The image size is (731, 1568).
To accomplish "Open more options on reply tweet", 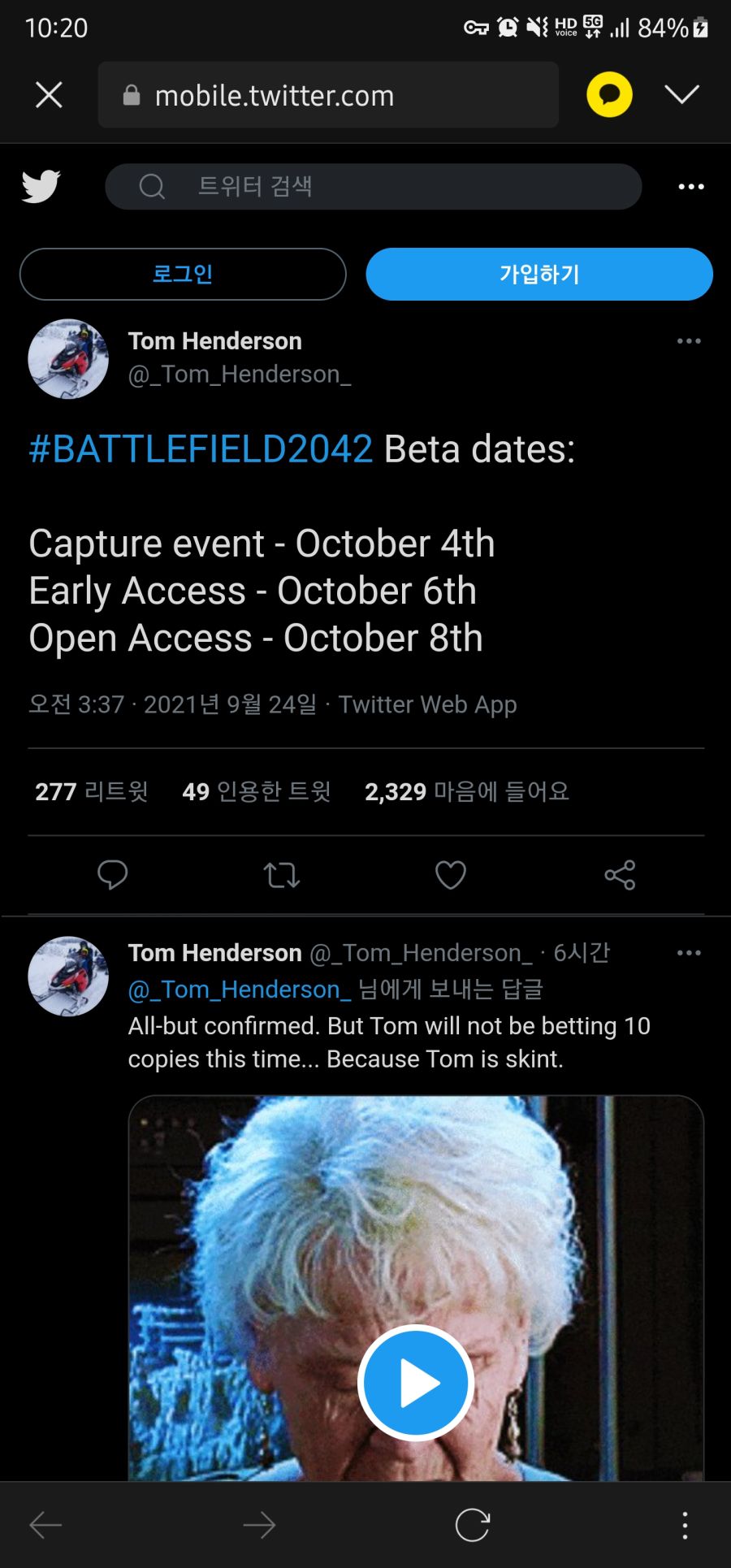I will click(689, 953).
